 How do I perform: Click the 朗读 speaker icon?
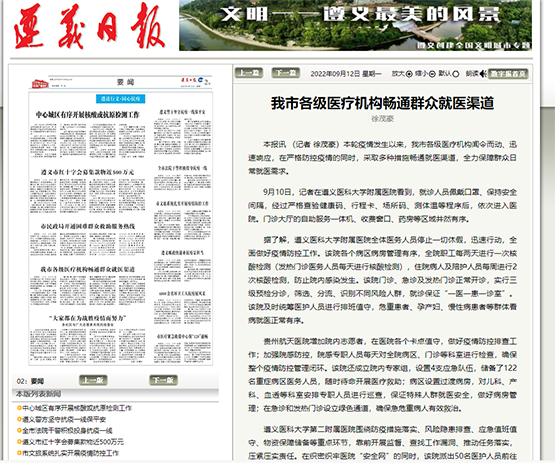pyautogui.click(x=483, y=74)
